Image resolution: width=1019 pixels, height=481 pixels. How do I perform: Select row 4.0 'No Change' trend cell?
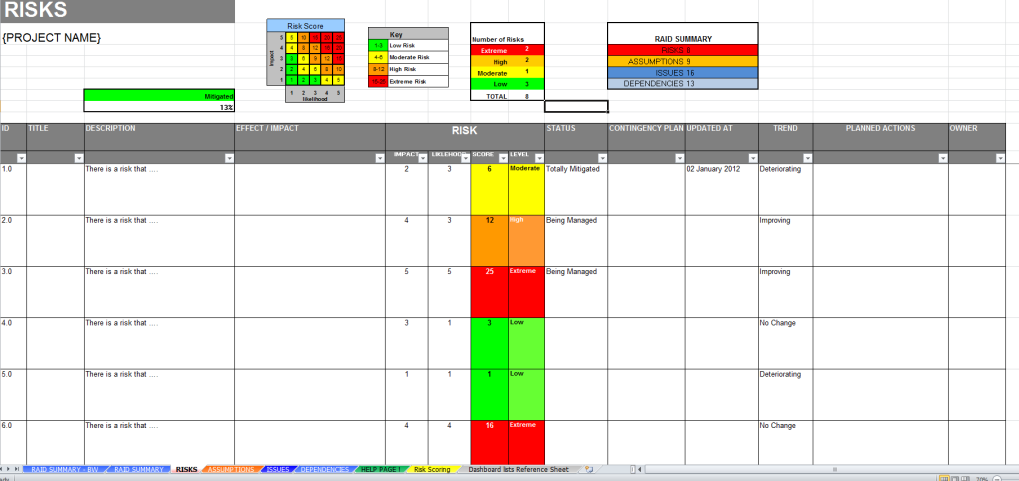pyautogui.click(x=785, y=343)
